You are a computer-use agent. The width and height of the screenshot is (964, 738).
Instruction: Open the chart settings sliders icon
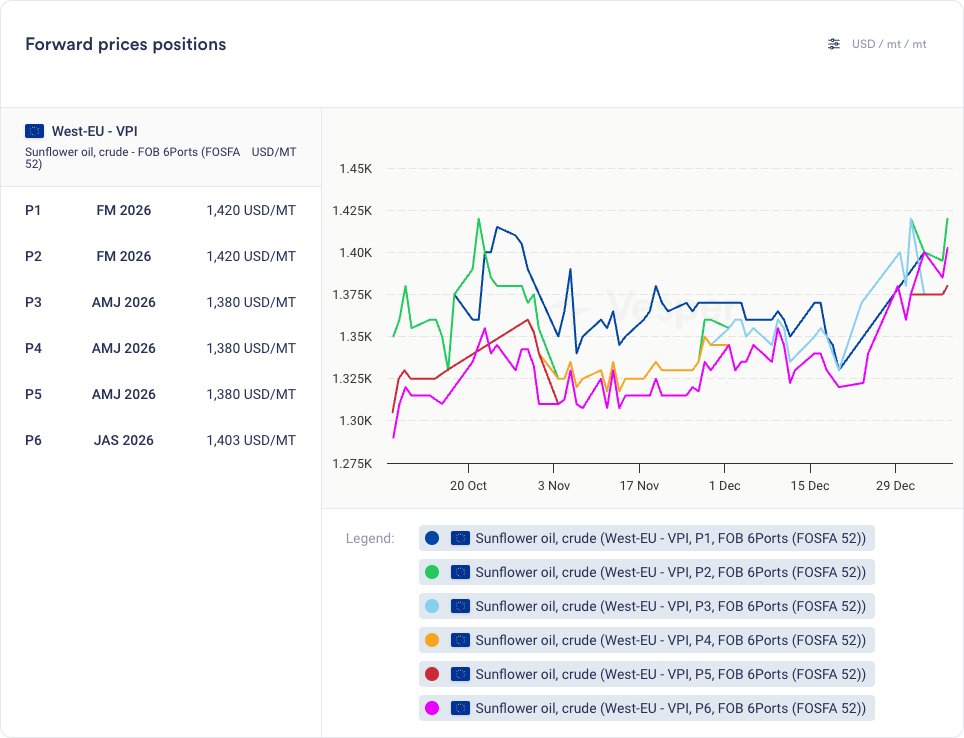tap(834, 44)
